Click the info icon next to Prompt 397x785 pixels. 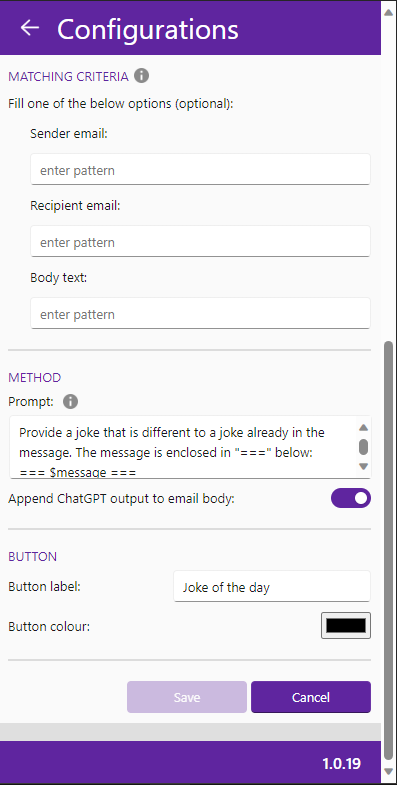click(x=71, y=402)
